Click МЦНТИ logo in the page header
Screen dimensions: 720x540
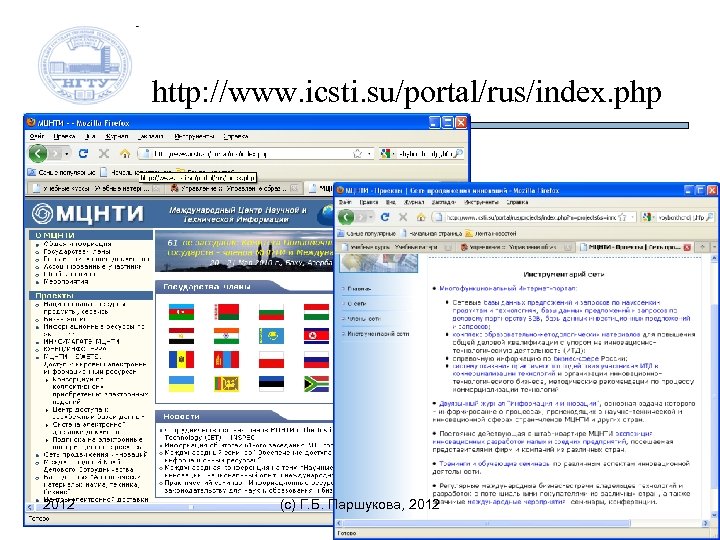pyautogui.click(x=88, y=214)
